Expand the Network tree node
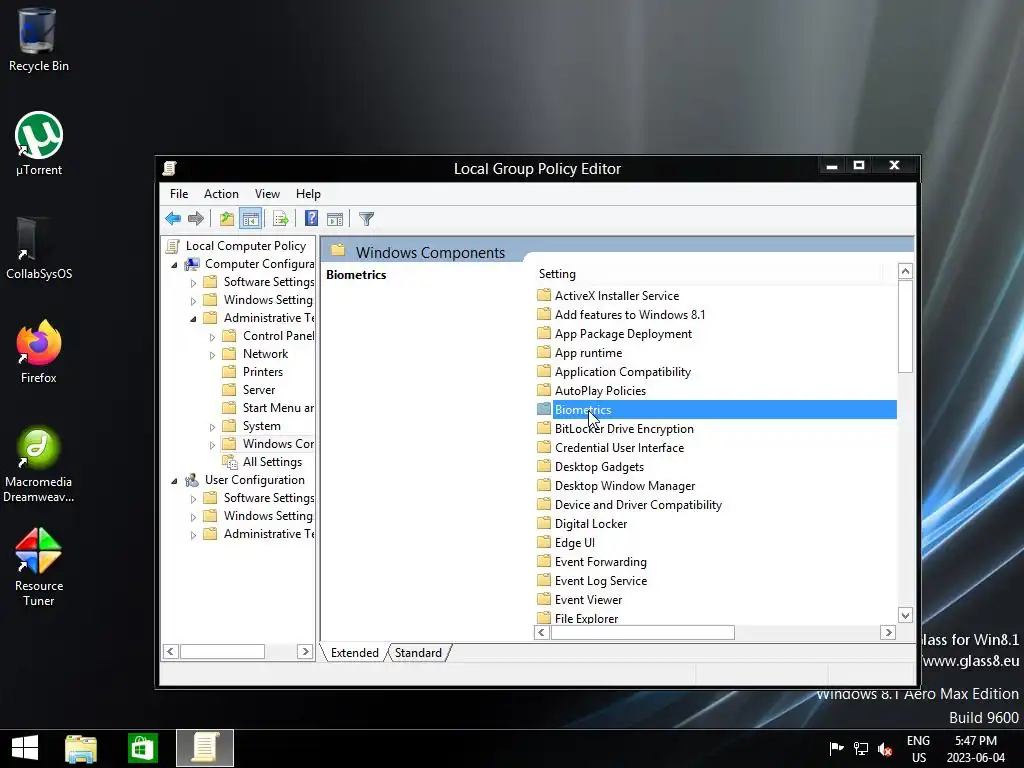 click(x=212, y=355)
